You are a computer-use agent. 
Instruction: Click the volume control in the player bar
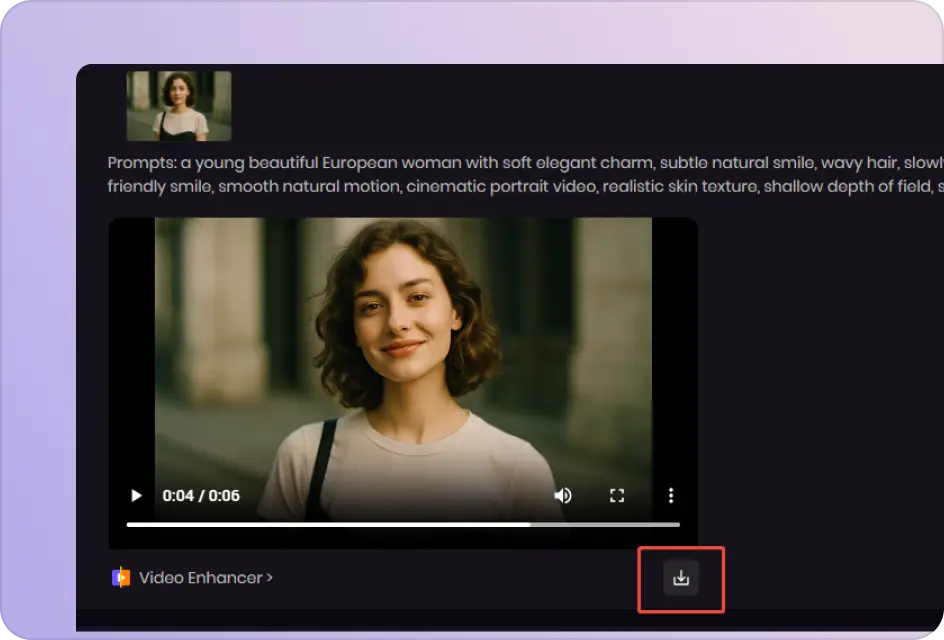pyautogui.click(x=563, y=495)
